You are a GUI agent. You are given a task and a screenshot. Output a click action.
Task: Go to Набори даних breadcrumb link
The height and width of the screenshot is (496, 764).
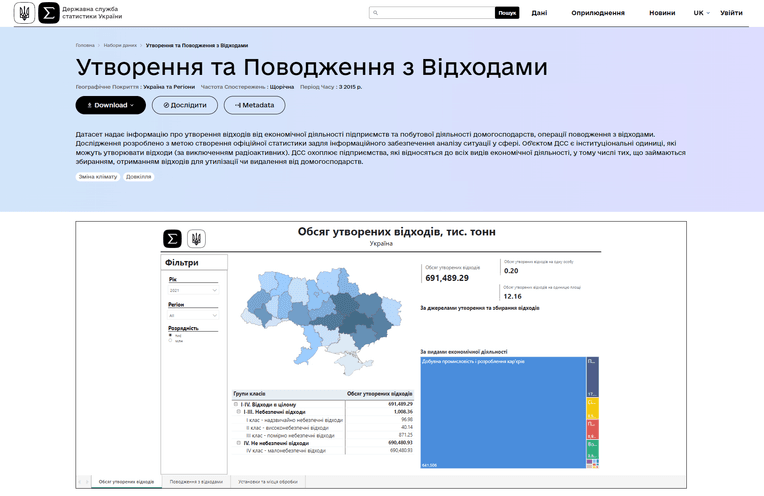(120, 45)
